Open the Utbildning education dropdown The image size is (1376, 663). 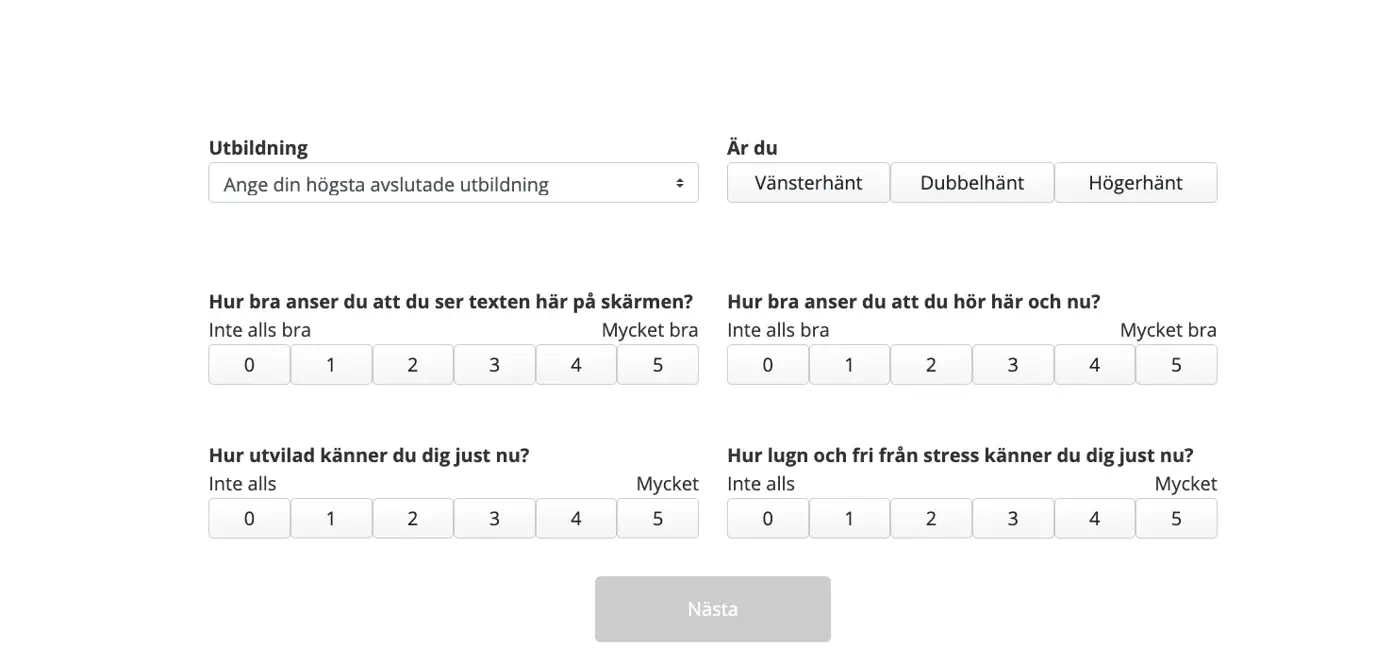click(x=453, y=184)
